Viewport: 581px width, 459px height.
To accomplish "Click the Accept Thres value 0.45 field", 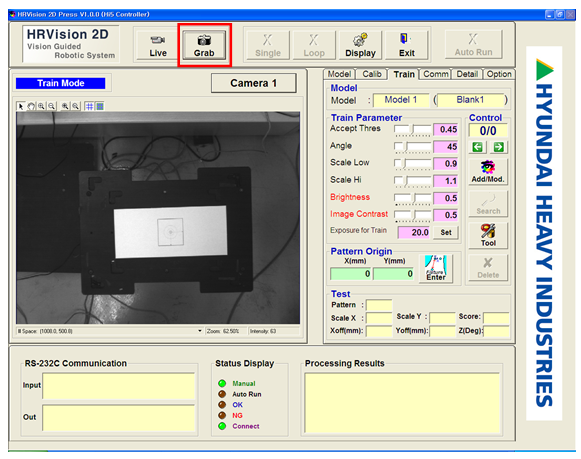I will click(x=446, y=130).
